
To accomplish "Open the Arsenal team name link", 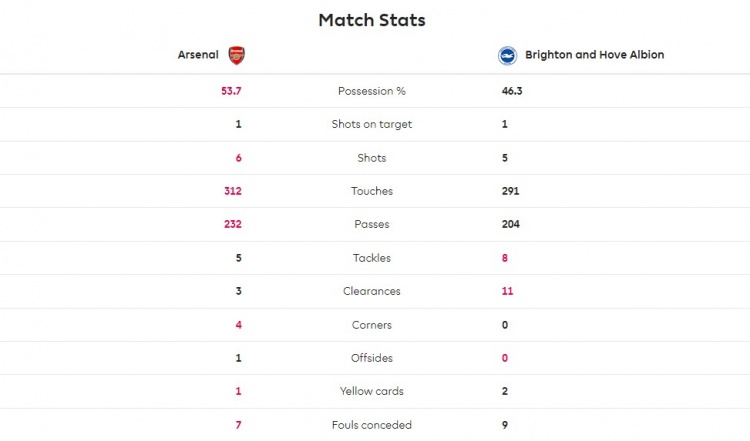I will tap(198, 55).
